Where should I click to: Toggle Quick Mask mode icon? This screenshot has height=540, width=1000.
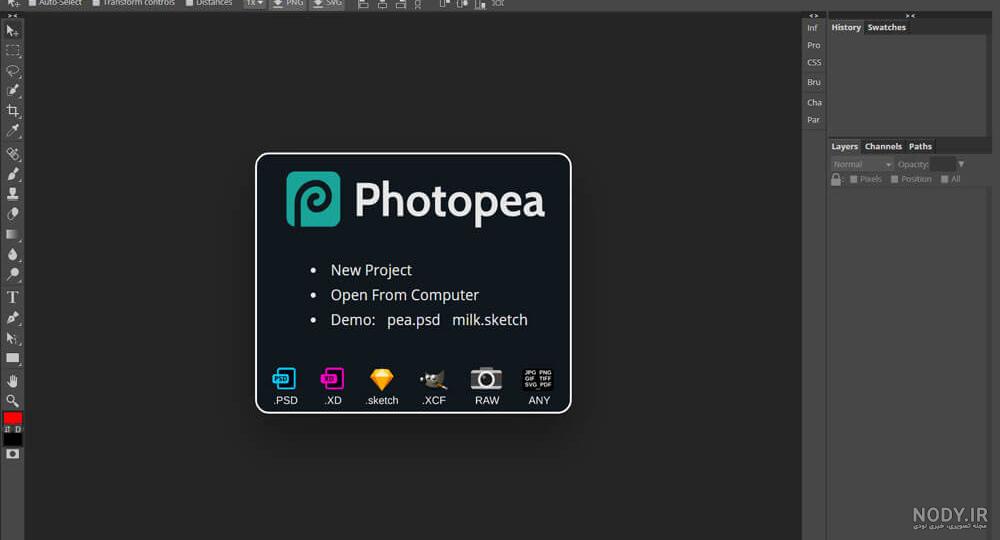12,454
